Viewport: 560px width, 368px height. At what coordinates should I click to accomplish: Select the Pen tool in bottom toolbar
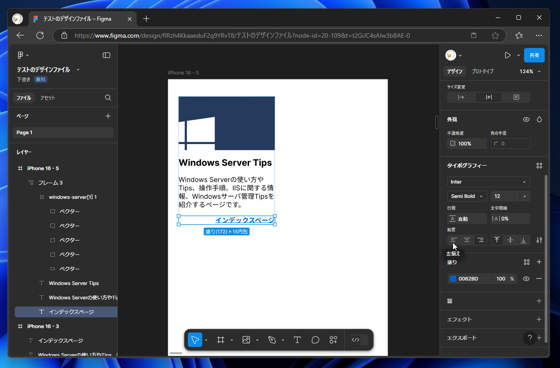tap(272, 340)
